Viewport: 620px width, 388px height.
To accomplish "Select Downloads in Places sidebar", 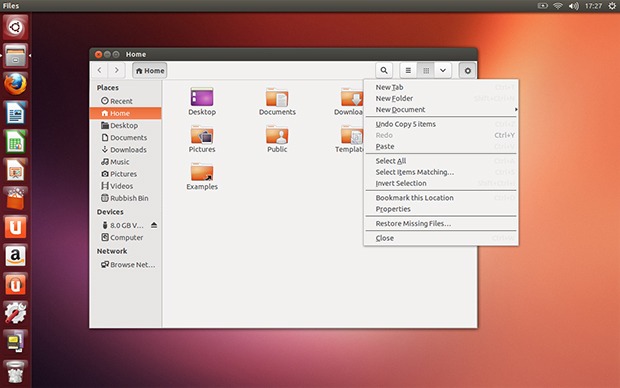I will point(125,150).
